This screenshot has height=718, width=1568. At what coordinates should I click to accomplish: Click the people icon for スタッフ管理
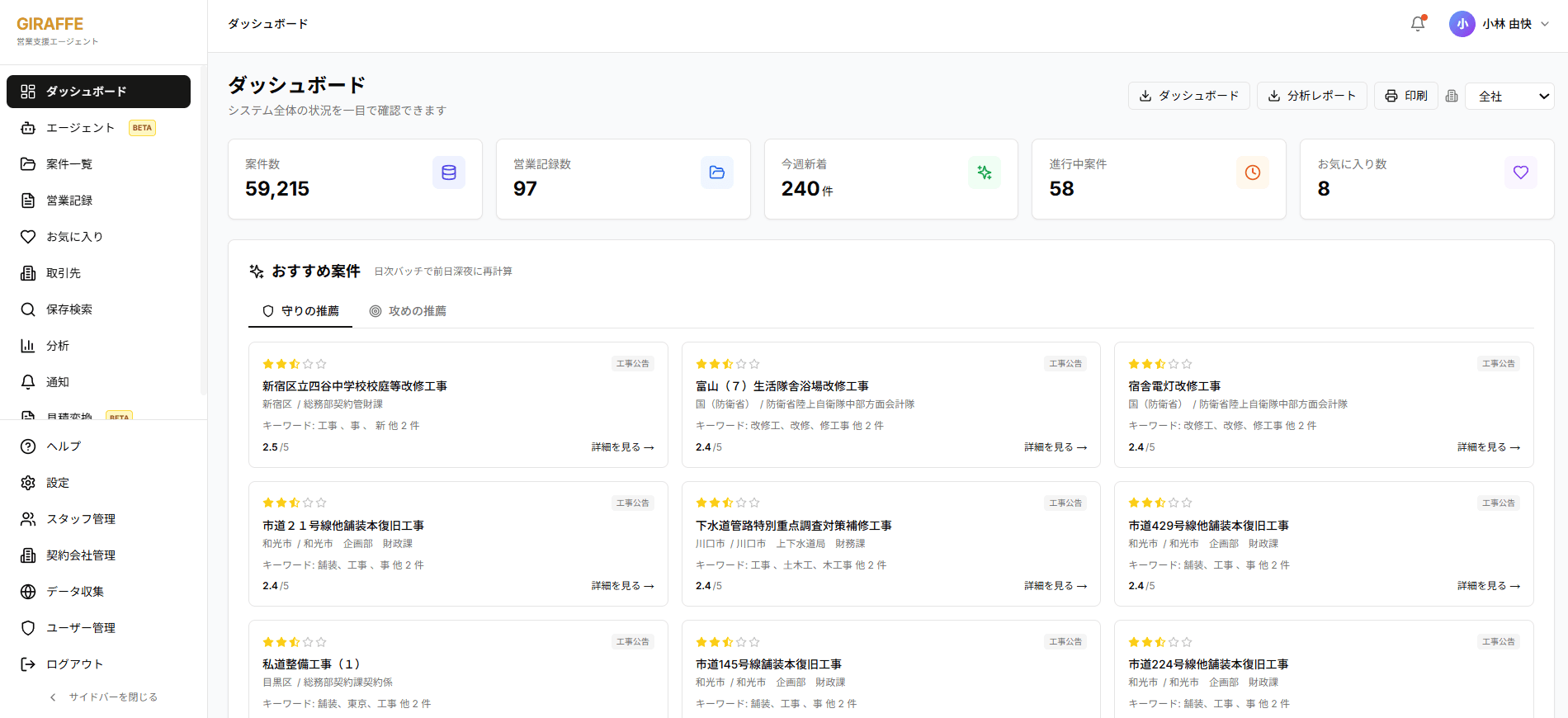(28, 519)
